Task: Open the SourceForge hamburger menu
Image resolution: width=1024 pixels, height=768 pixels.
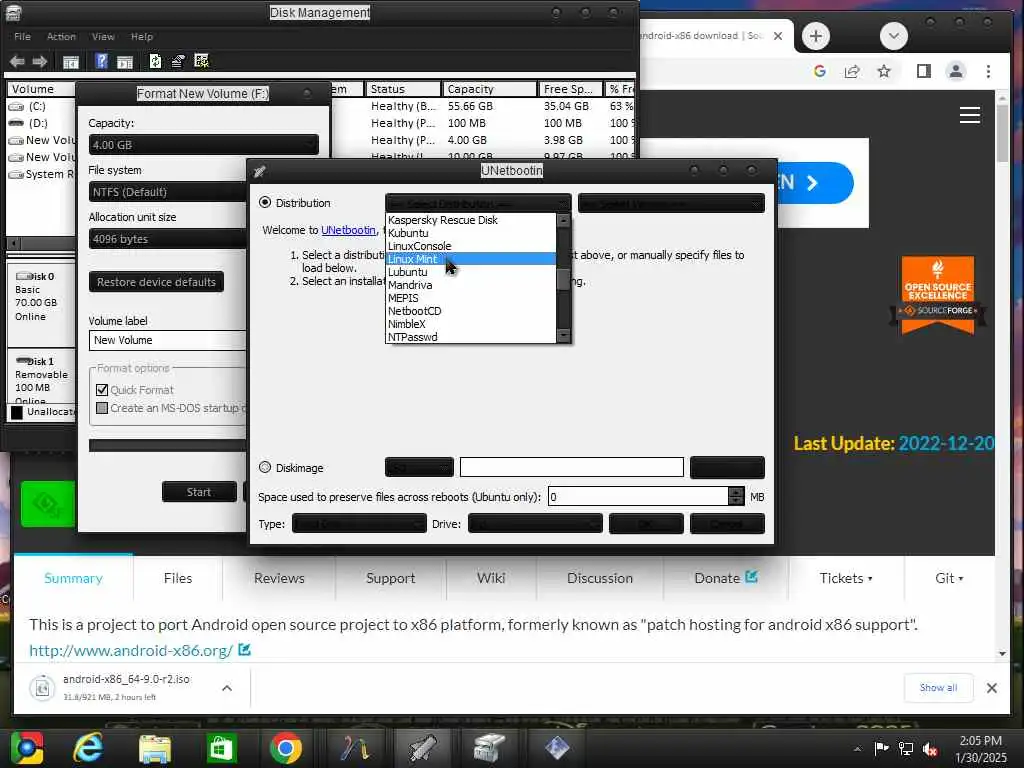Action: tap(970, 115)
